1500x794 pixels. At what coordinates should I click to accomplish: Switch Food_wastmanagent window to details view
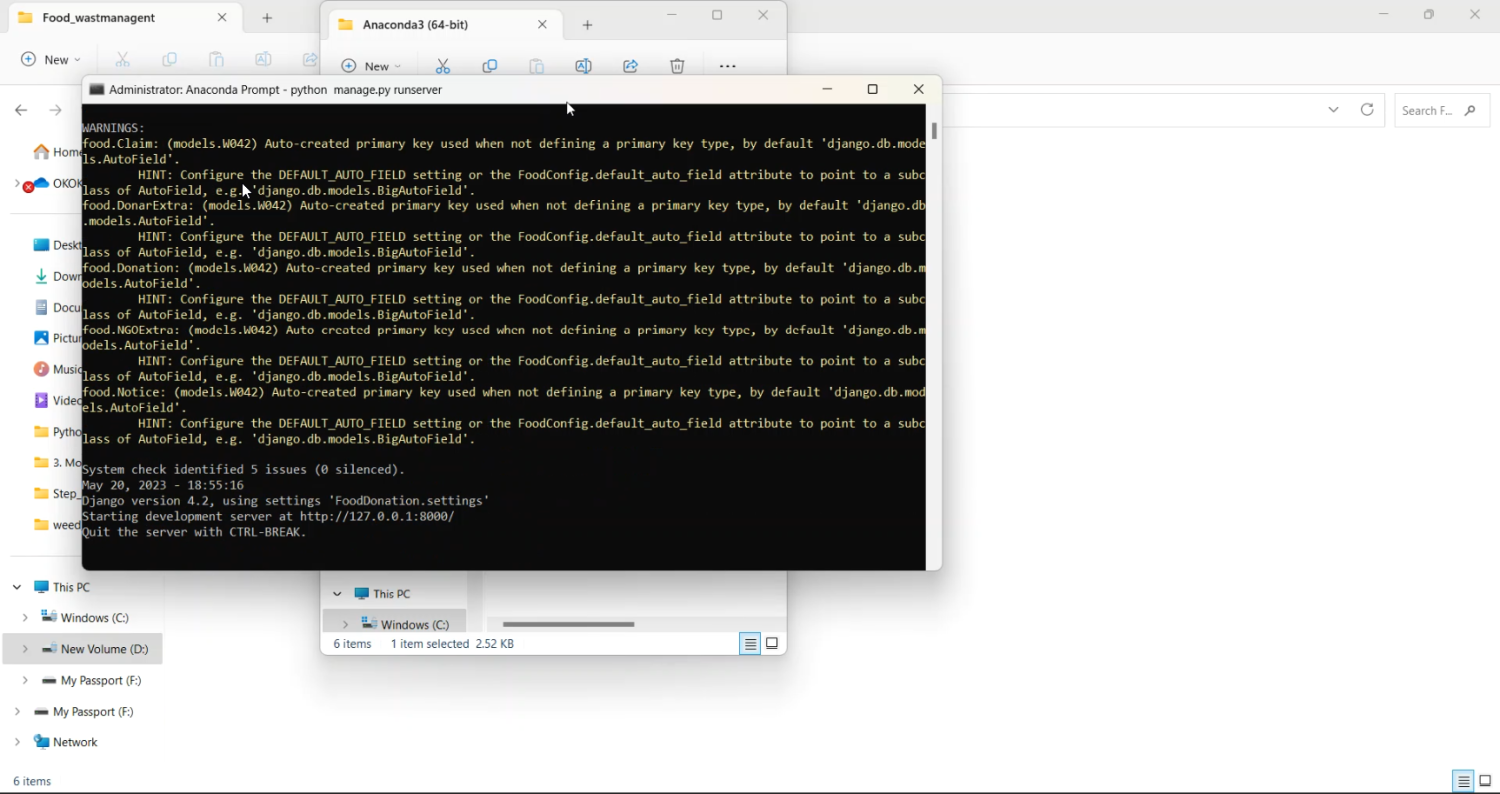click(1463, 782)
